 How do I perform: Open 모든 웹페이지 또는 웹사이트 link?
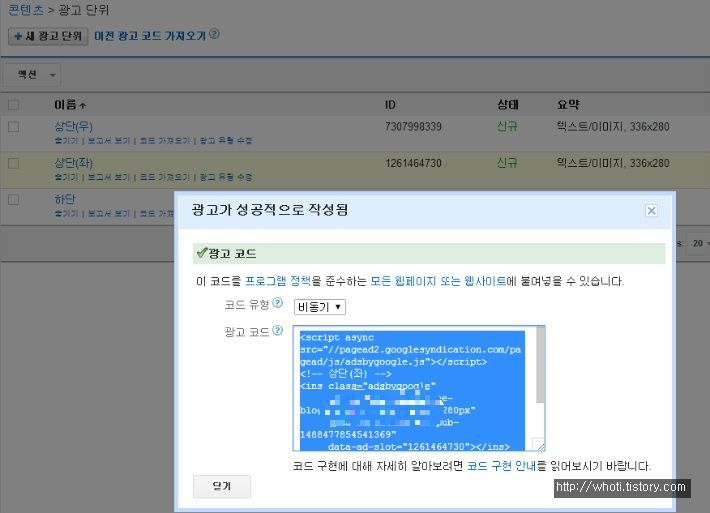[x=438, y=281]
